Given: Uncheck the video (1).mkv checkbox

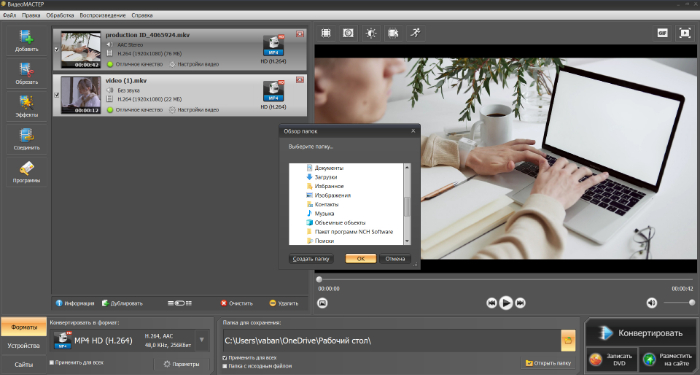Looking at the screenshot, I should click(x=56, y=95).
